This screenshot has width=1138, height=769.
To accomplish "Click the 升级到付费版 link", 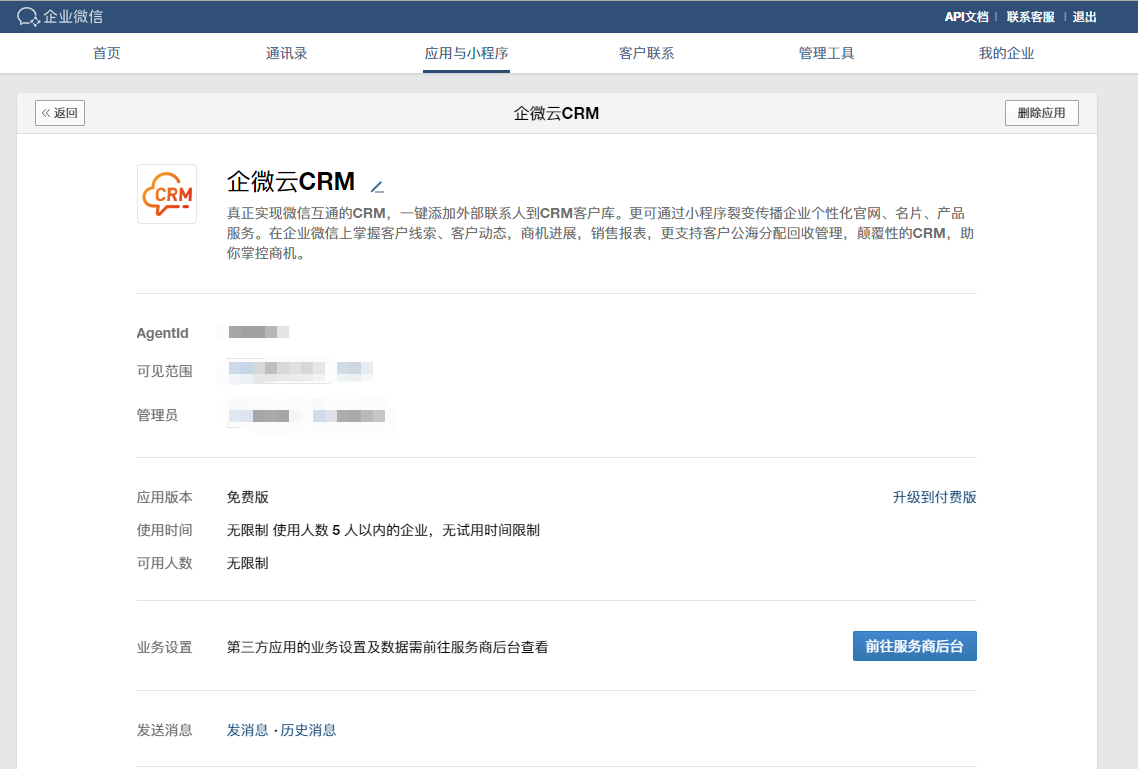I will click(x=935, y=497).
